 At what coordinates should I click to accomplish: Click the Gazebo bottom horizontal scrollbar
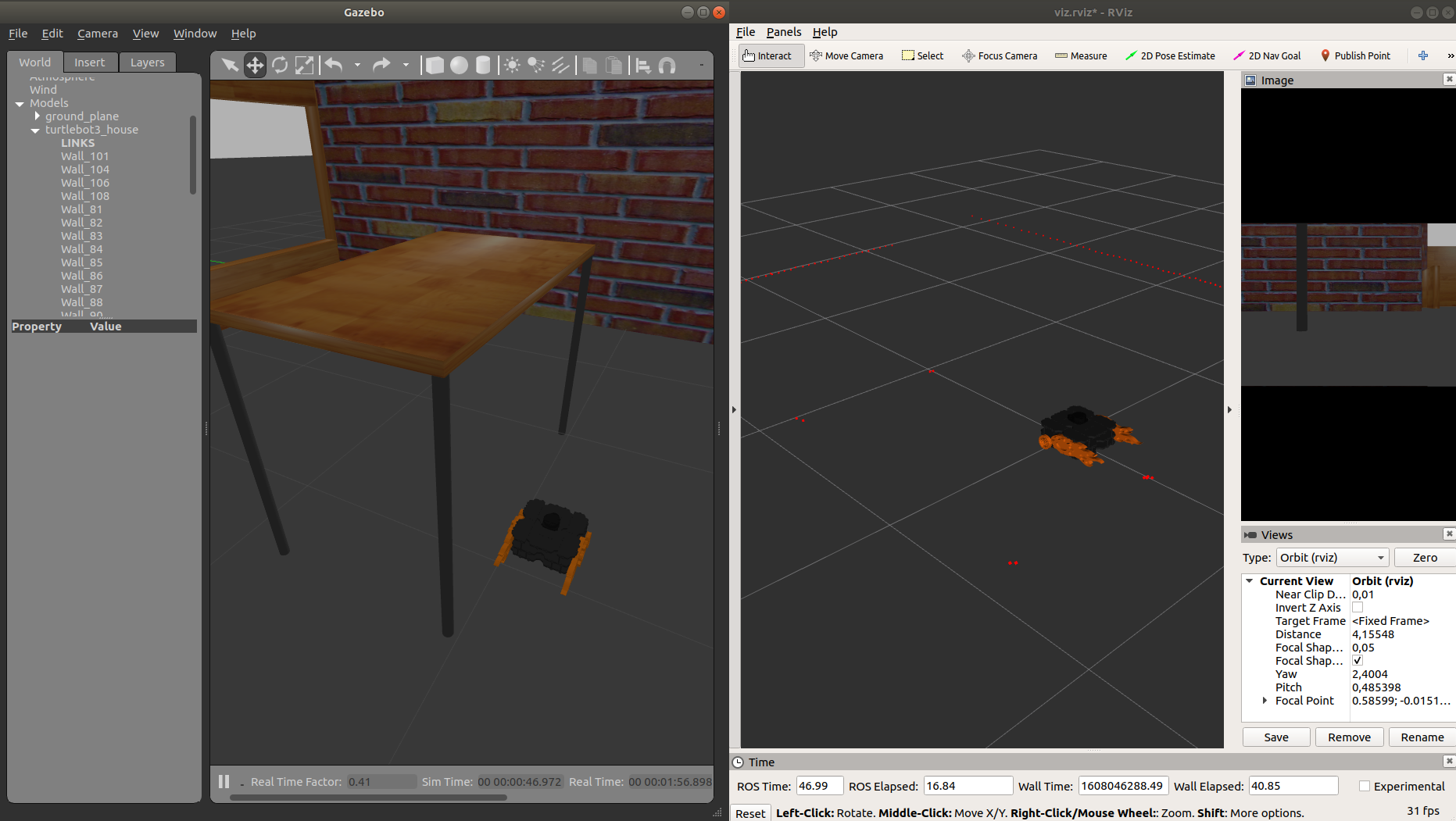click(368, 798)
